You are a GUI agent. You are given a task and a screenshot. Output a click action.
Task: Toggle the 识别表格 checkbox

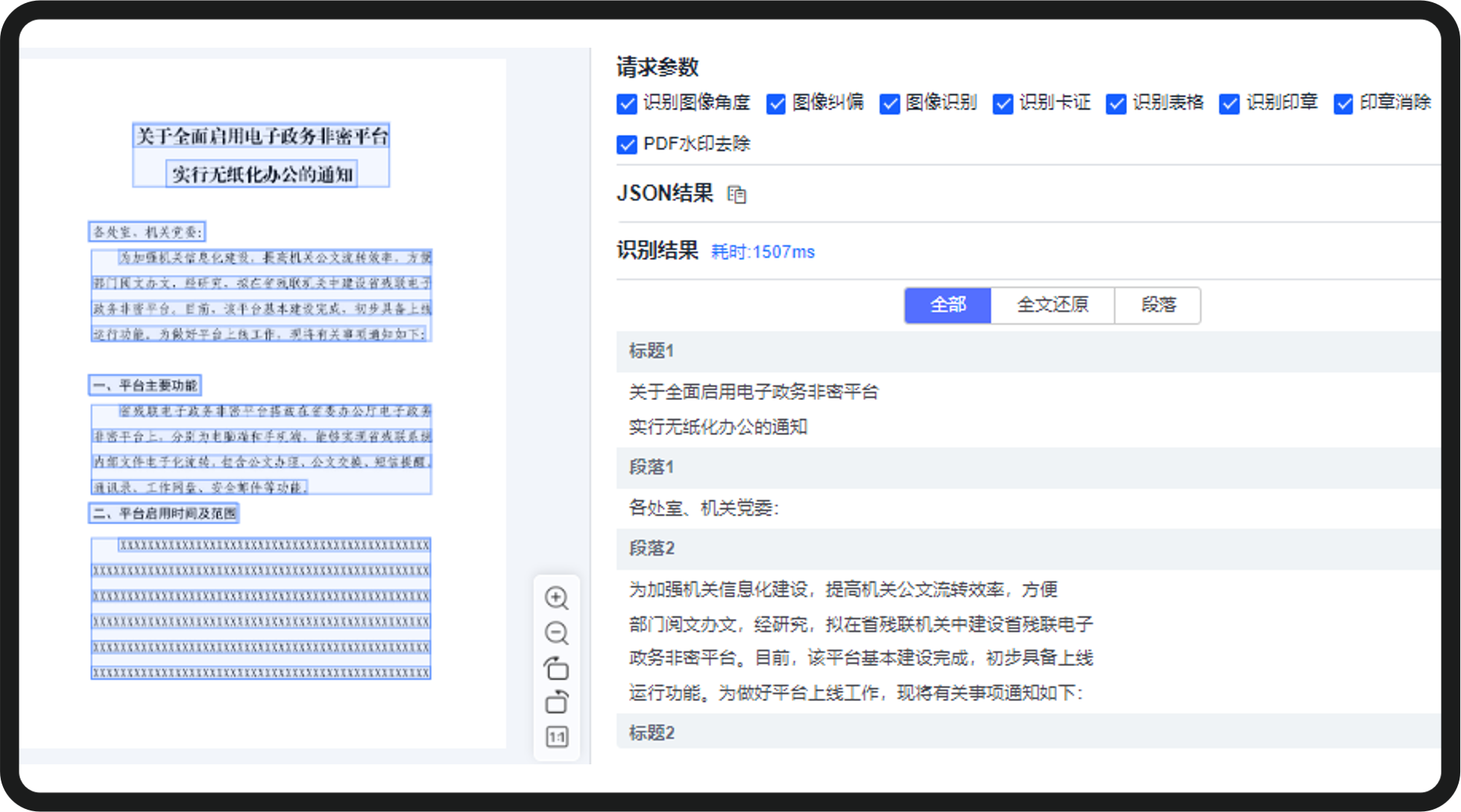pyautogui.click(x=1116, y=104)
